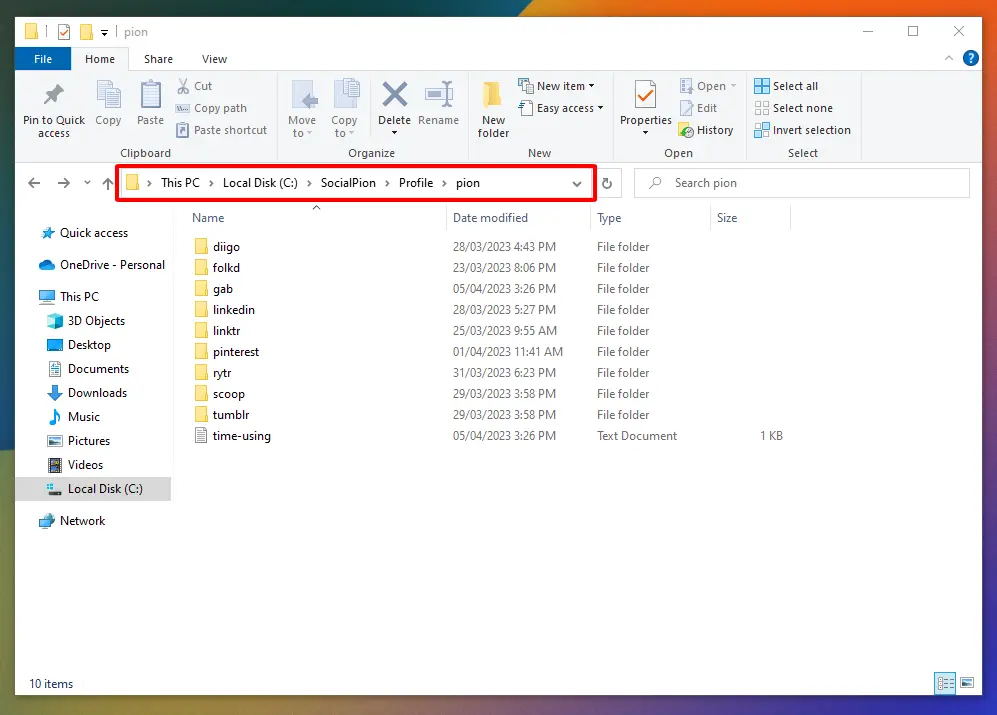The height and width of the screenshot is (715, 997).
Task: Open address bar history dropdown
Action: tap(577, 184)
